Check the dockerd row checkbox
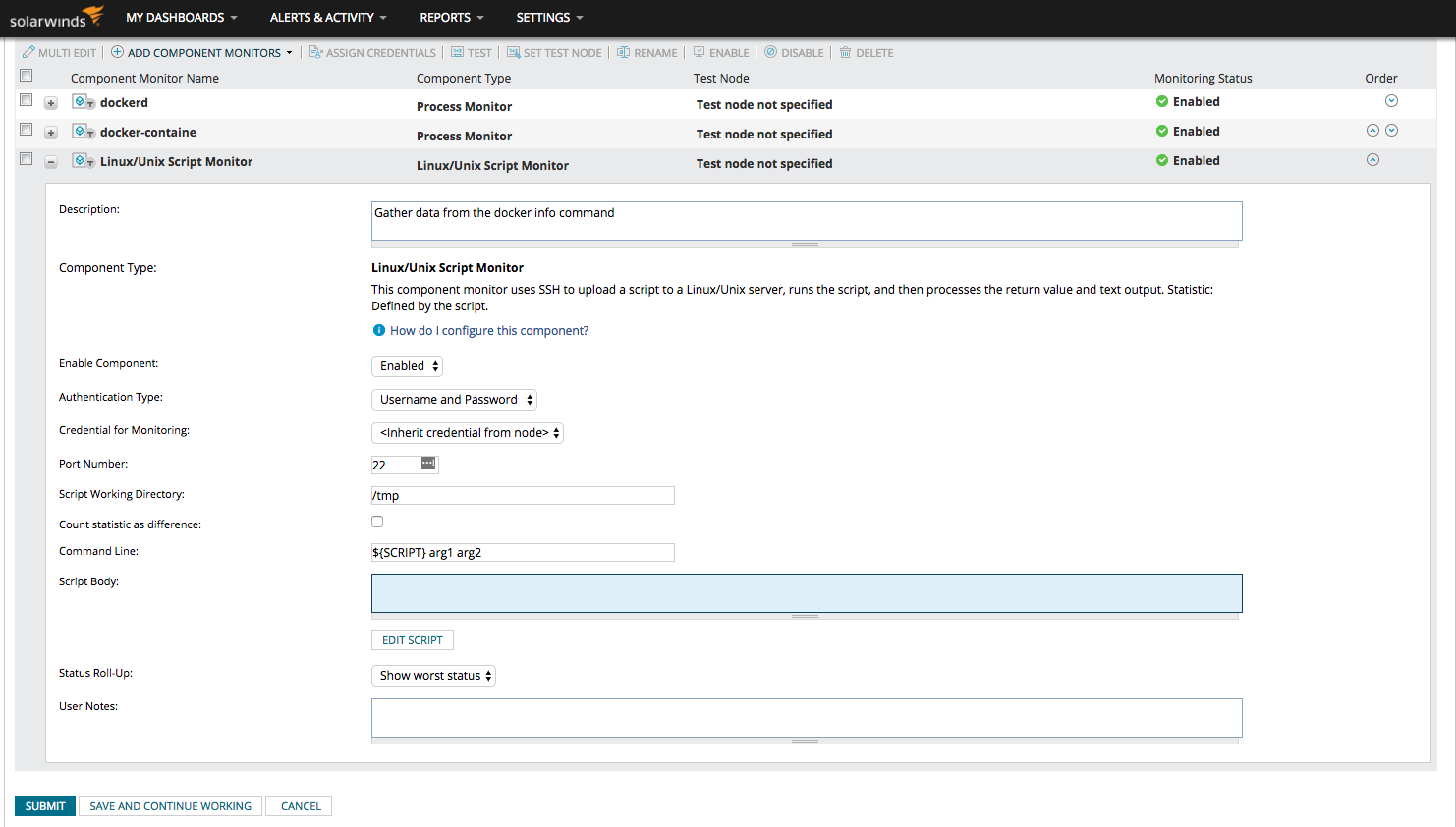 coord(27,100)
